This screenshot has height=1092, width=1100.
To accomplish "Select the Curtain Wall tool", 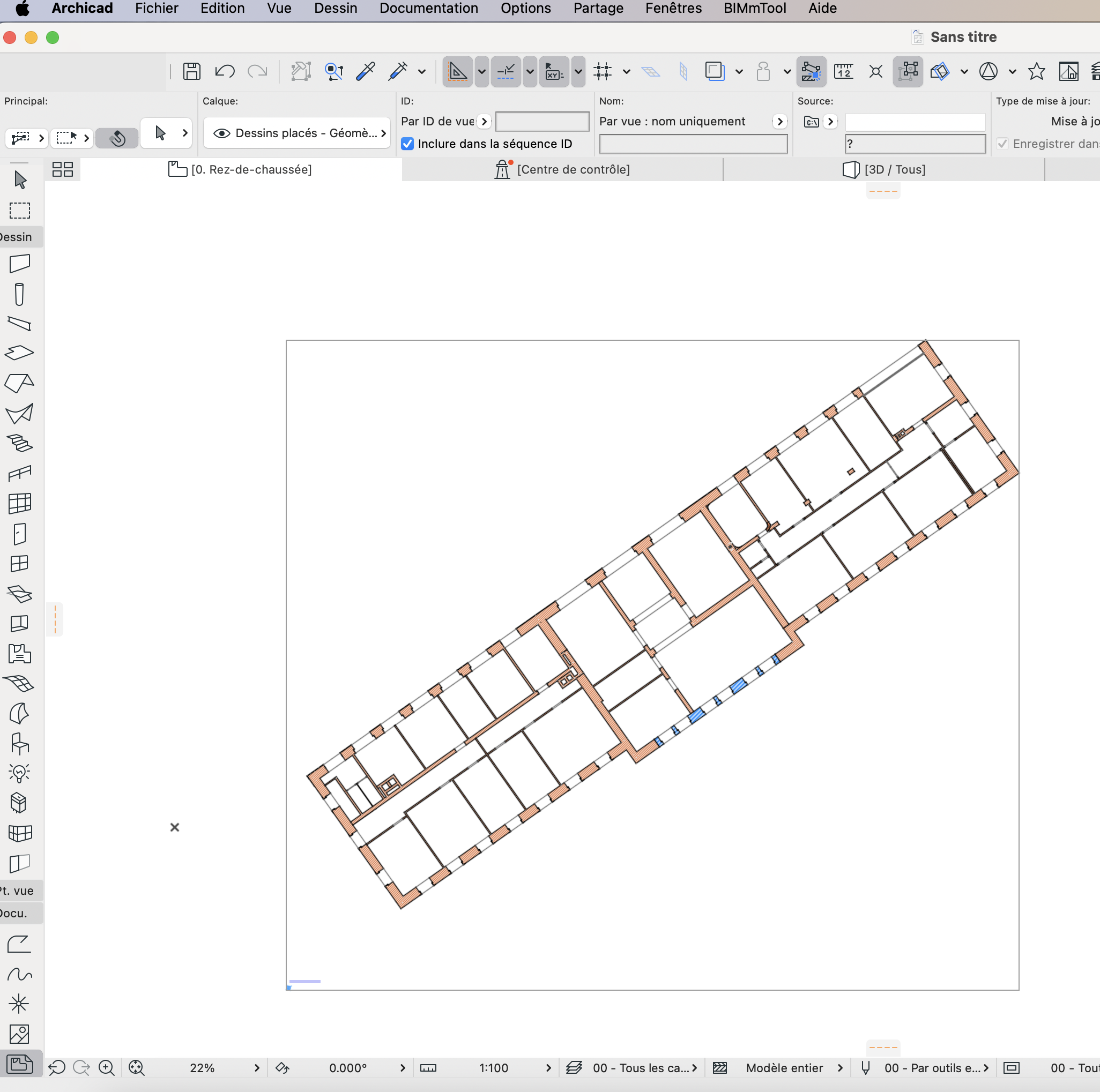I will [x=20, y=504].
